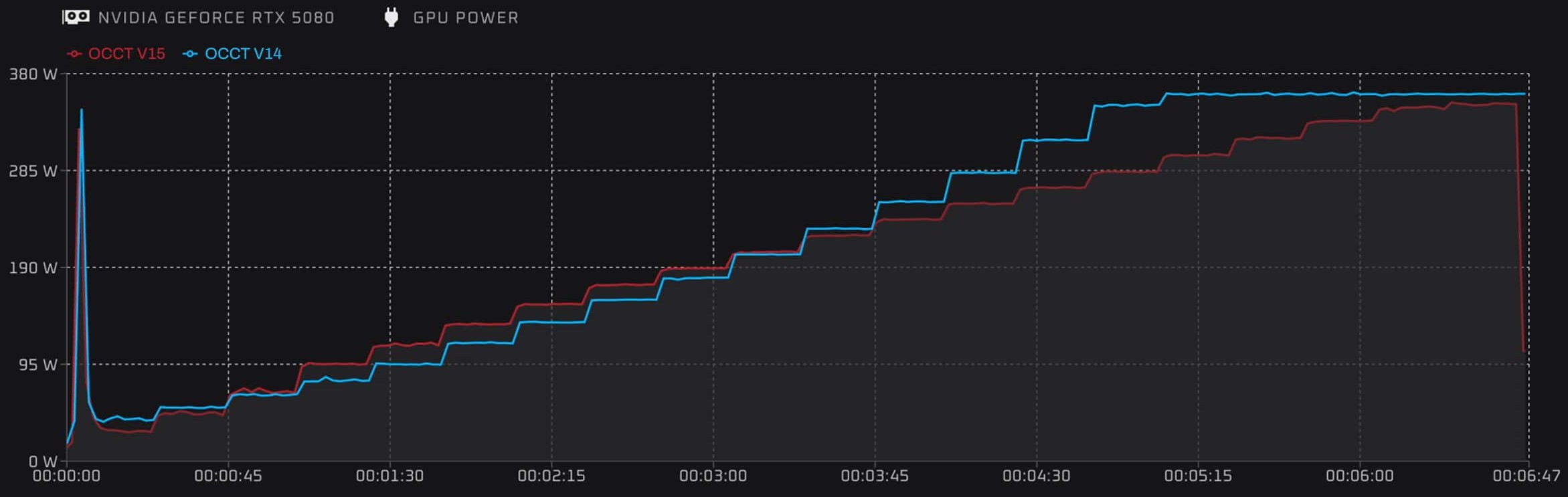Select the GPU POWER heading
Screen dimensions: 1568x497
[x=466, y=17]
